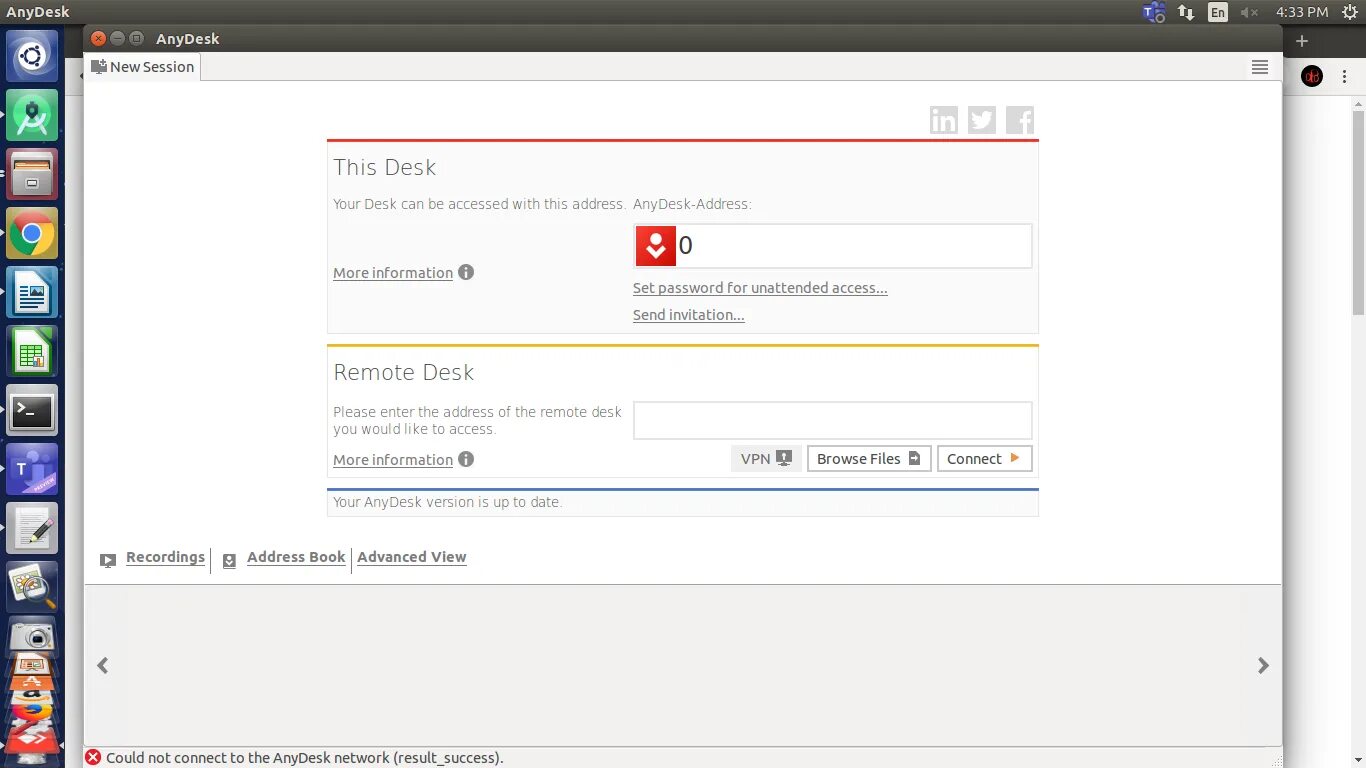The width and height of the screenshot is (1366, 768).
Task: Open new tab plus in background browser
Action: [1302, 41]
